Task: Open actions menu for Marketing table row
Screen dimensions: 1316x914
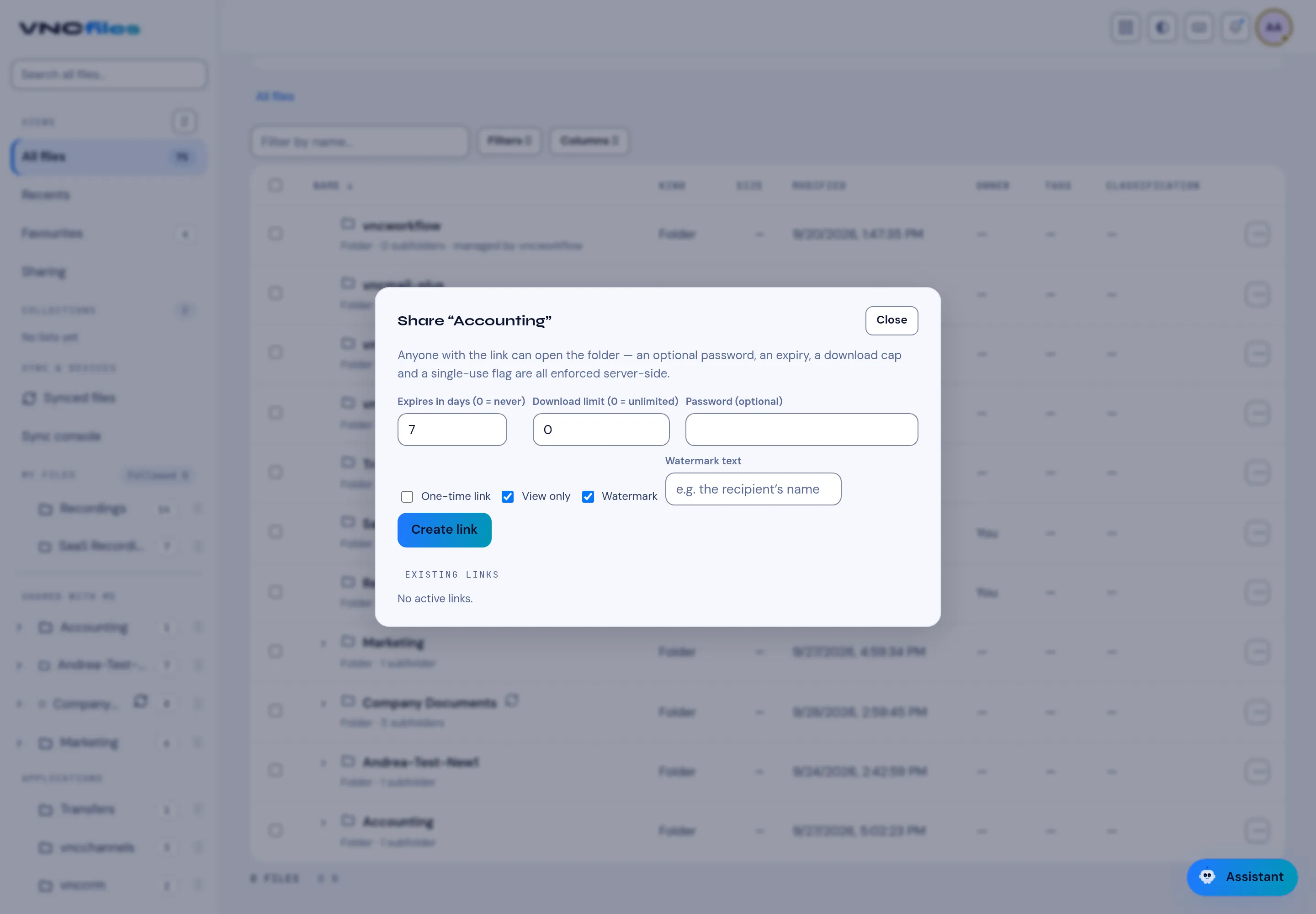Action: point(1257,651)
